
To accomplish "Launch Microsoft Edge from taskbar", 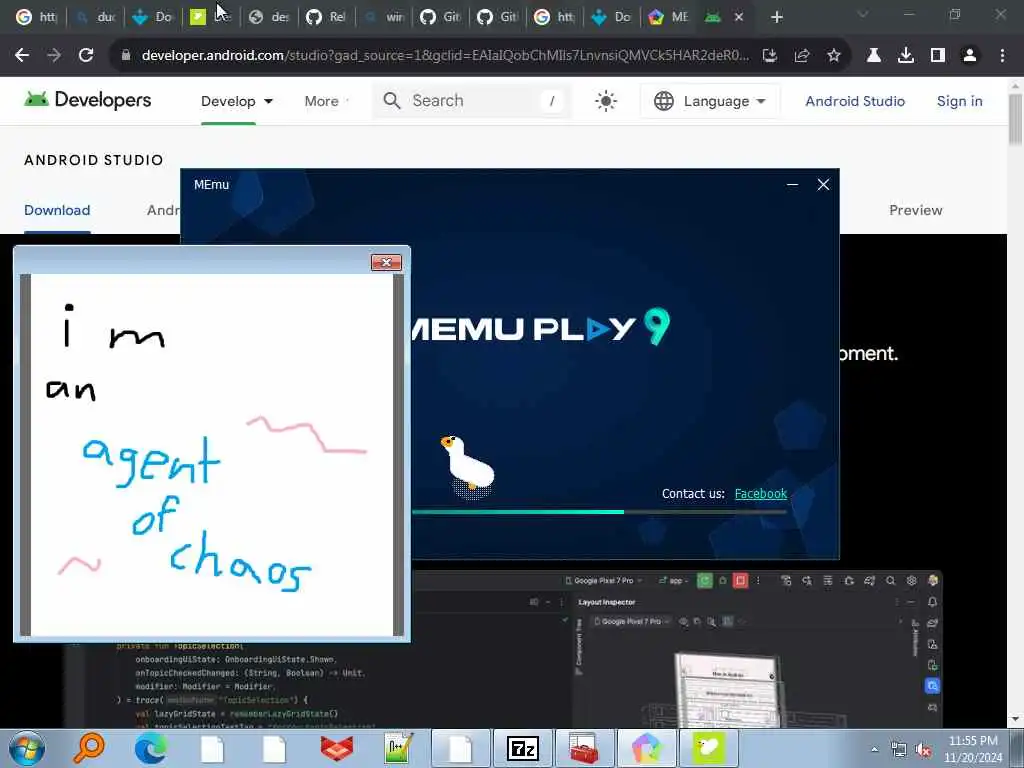I will click(150, 748).
